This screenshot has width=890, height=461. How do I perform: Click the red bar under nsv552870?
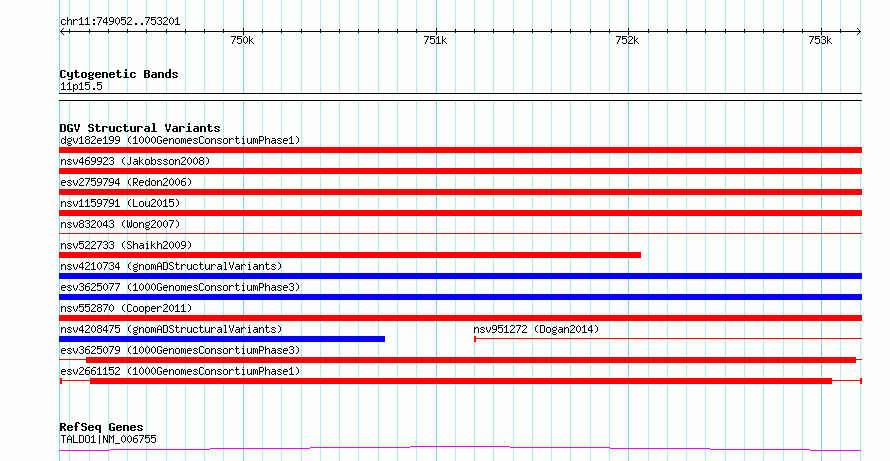pyautogui.click(x=460, y=318)
